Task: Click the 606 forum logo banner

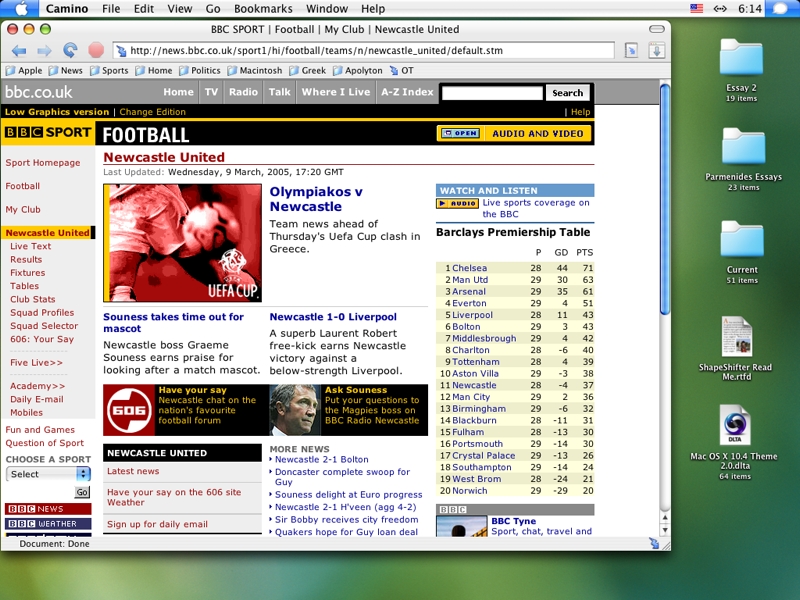Action: 129,410
